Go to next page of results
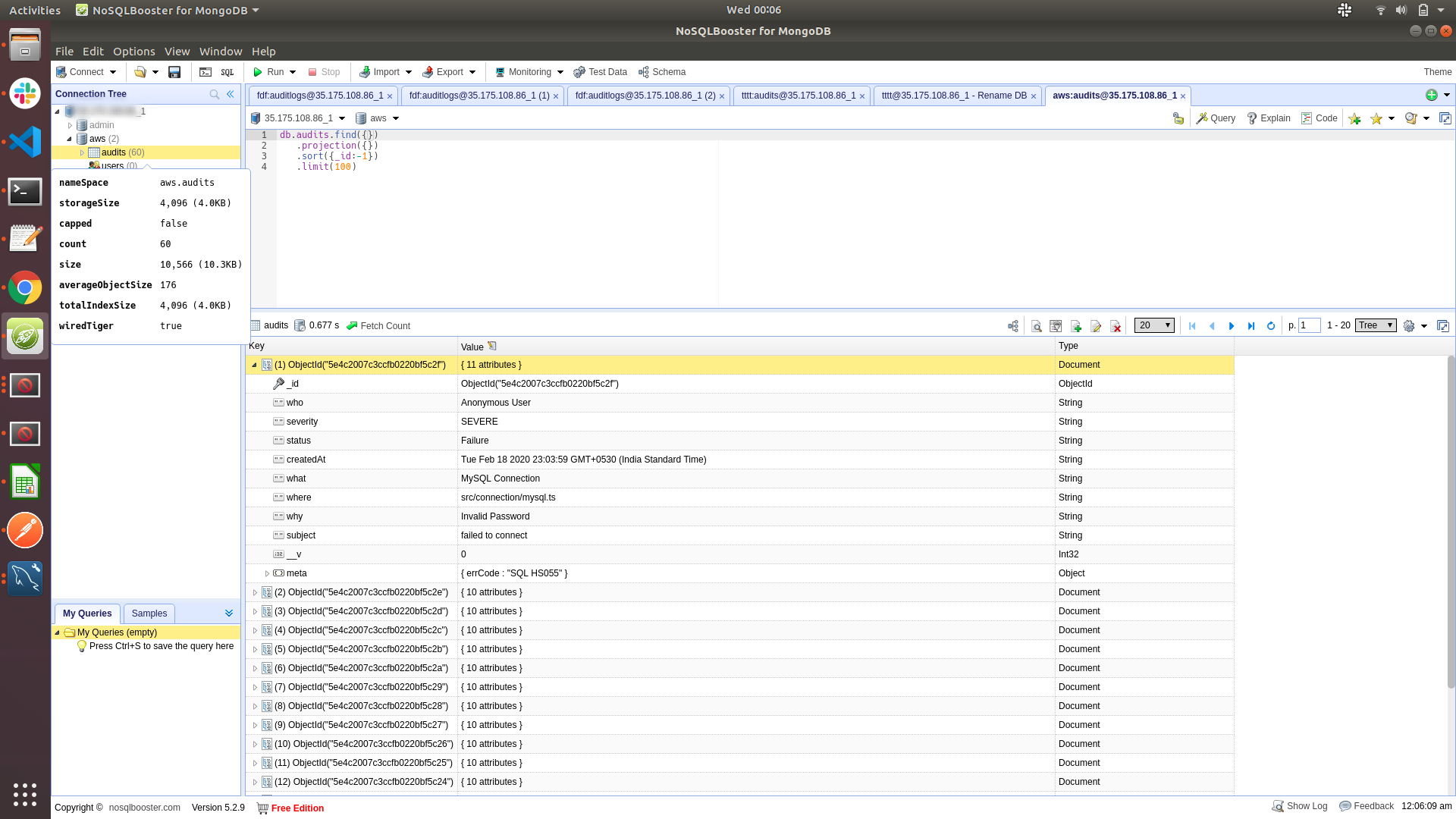 [x=1232, y=326]
